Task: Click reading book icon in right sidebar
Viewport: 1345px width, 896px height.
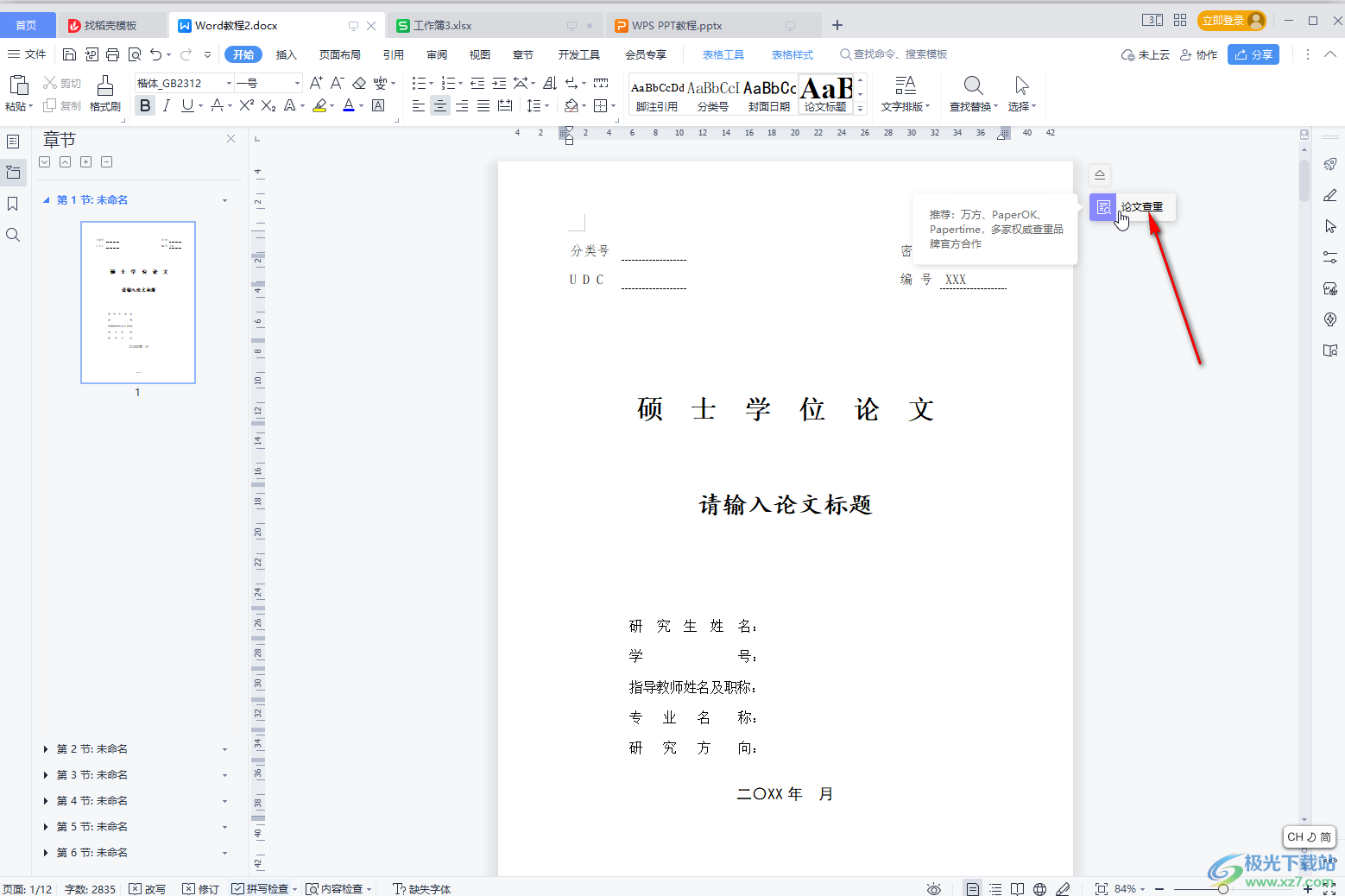Action: pos(1330,350)
